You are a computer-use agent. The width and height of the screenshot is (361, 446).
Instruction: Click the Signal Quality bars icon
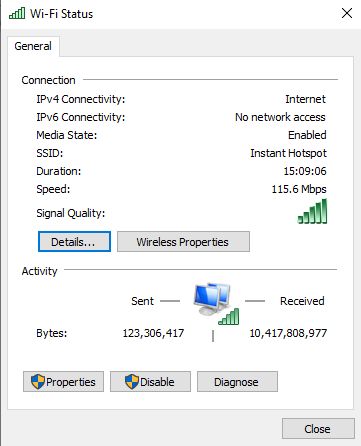[312, 211]
